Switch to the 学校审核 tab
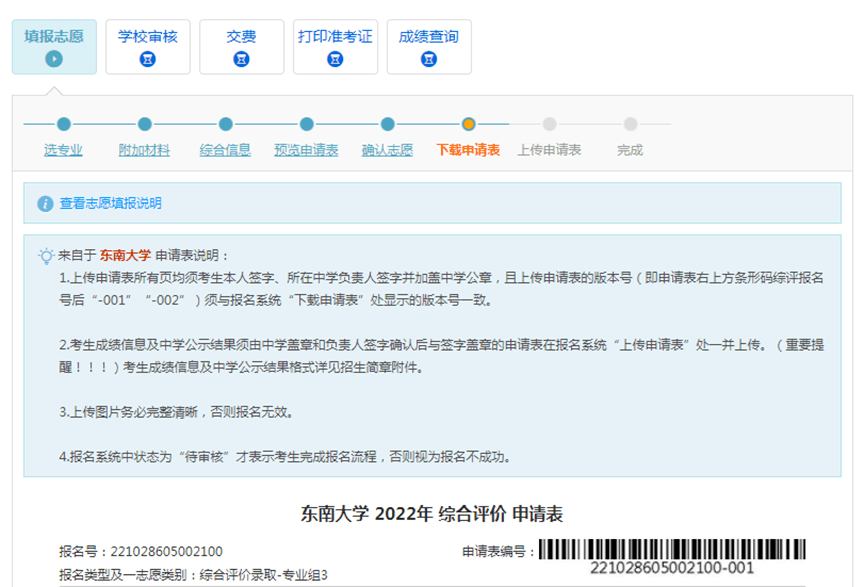 pos(148,47)
